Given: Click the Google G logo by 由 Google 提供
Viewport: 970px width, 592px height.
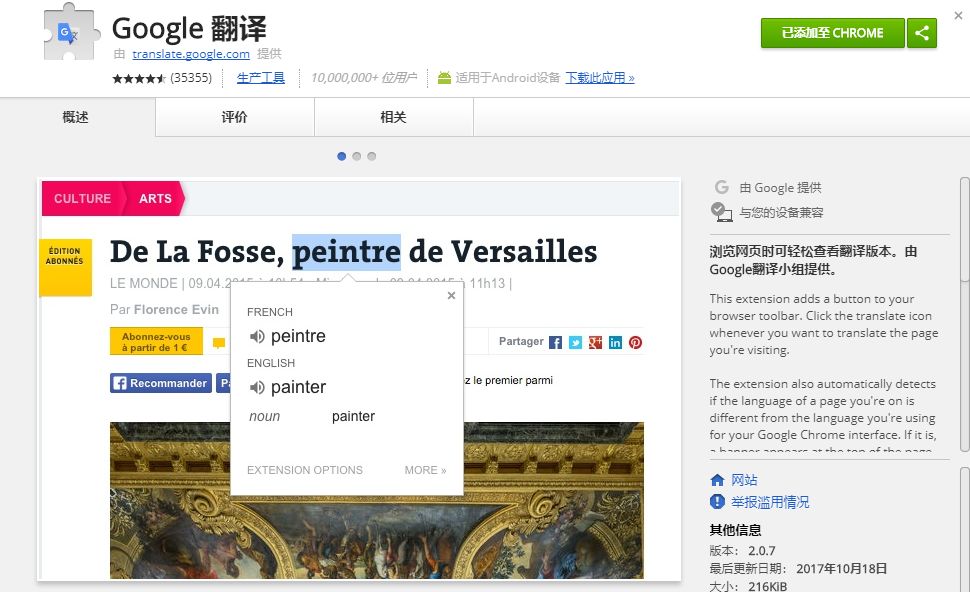Looking at the screenshot, I should 721,187.
